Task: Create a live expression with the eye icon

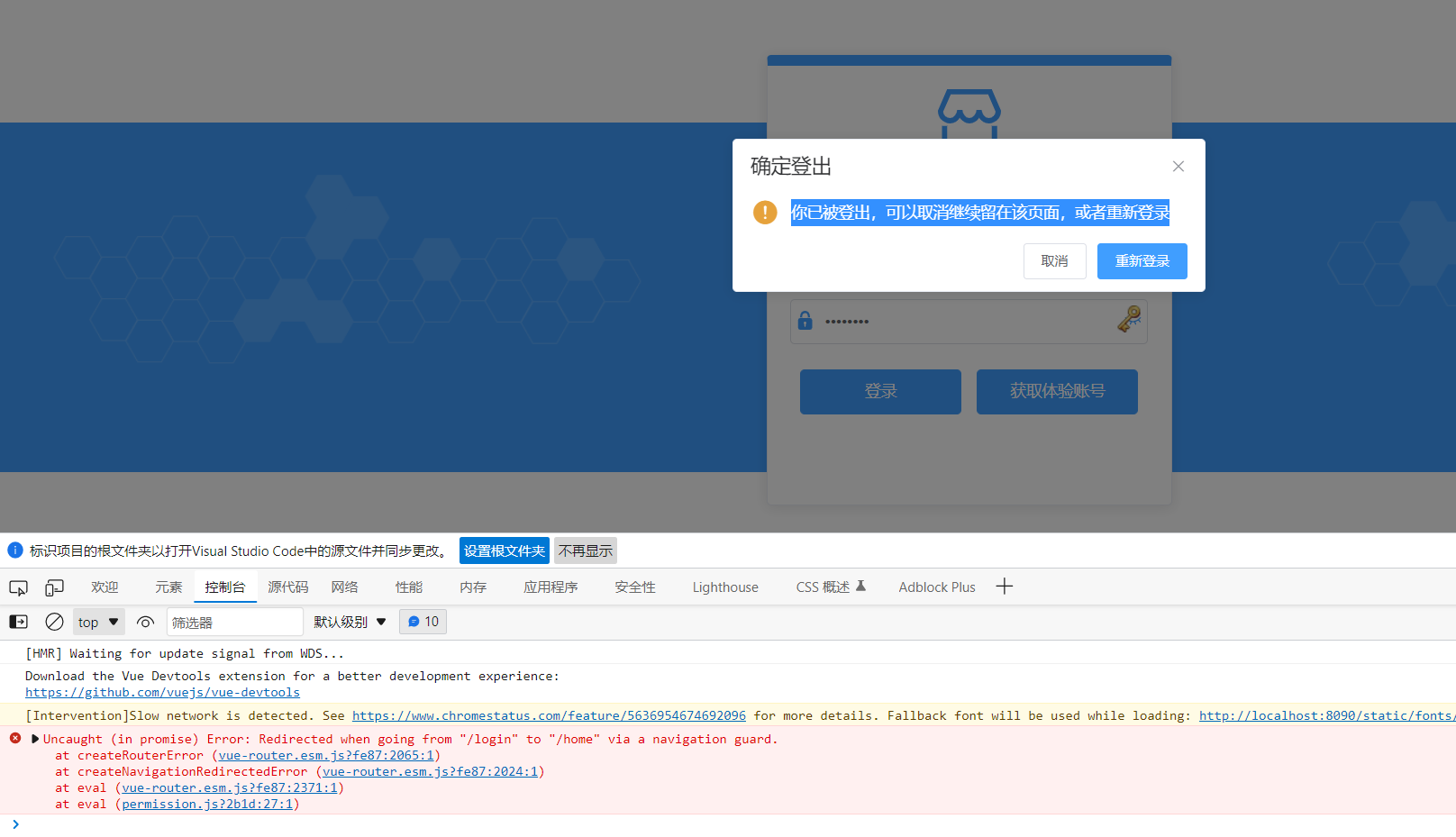Action: [x=145, y=622]
